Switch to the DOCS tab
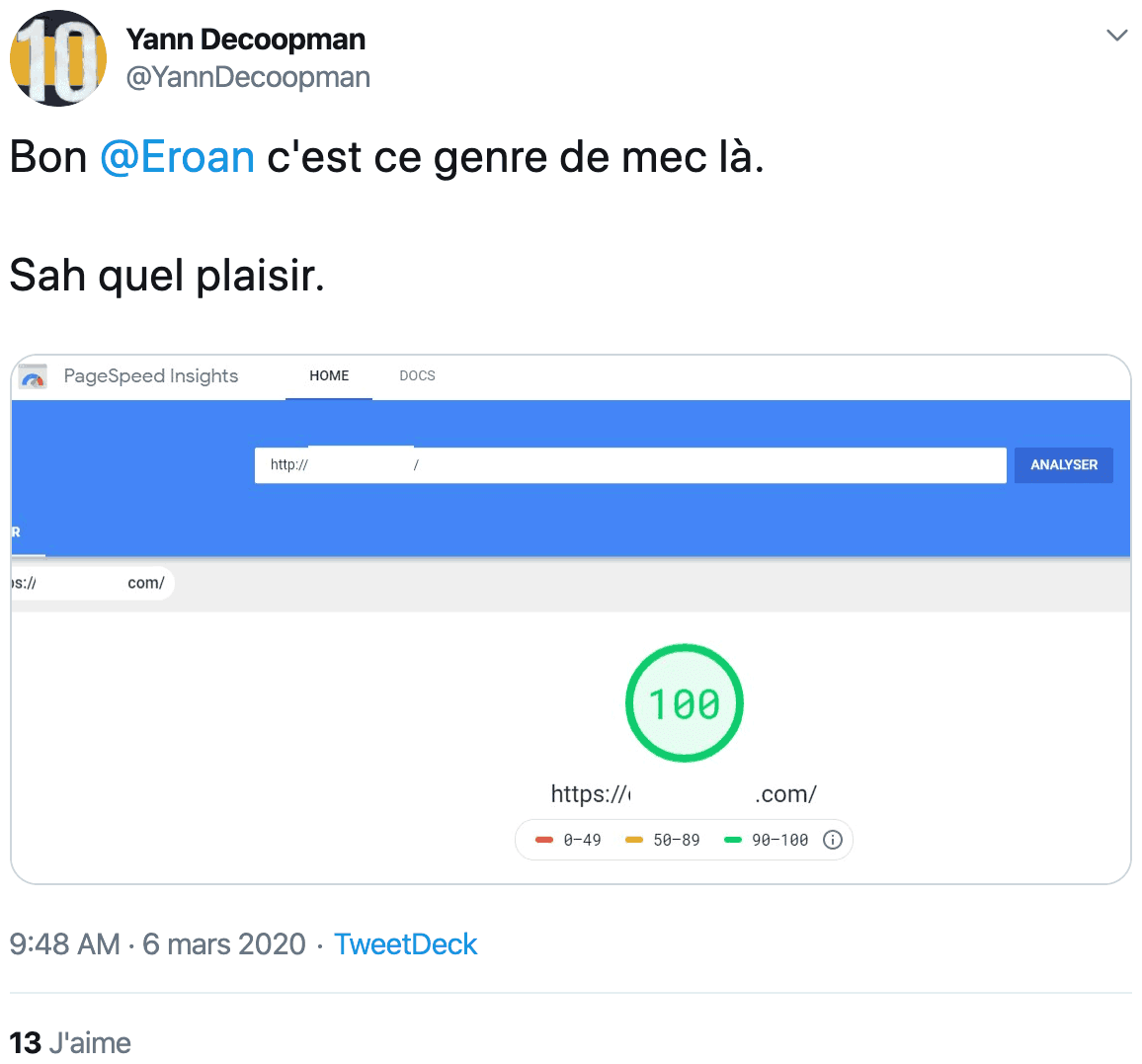Image resolution: width=1142 pixels, height=1064 pixels. coord(417,375)
